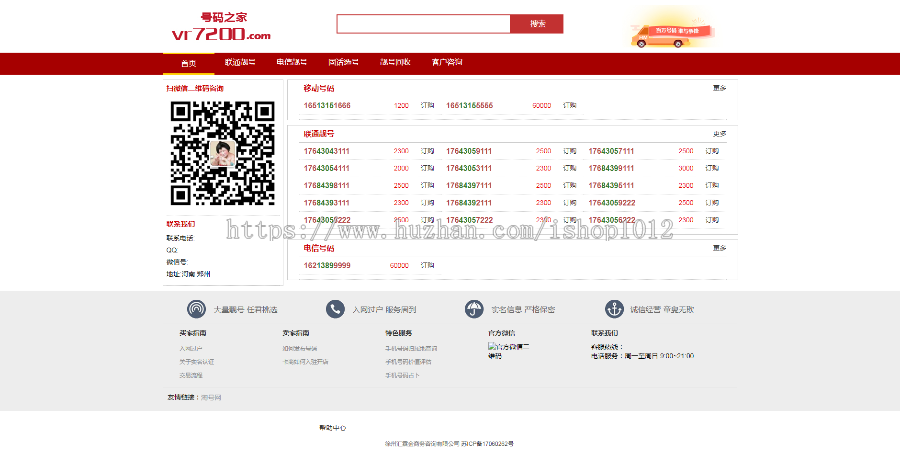The width and height of the screenshot is (900, 455).
Task: Click the QR code image
Action: coord(223,153)
